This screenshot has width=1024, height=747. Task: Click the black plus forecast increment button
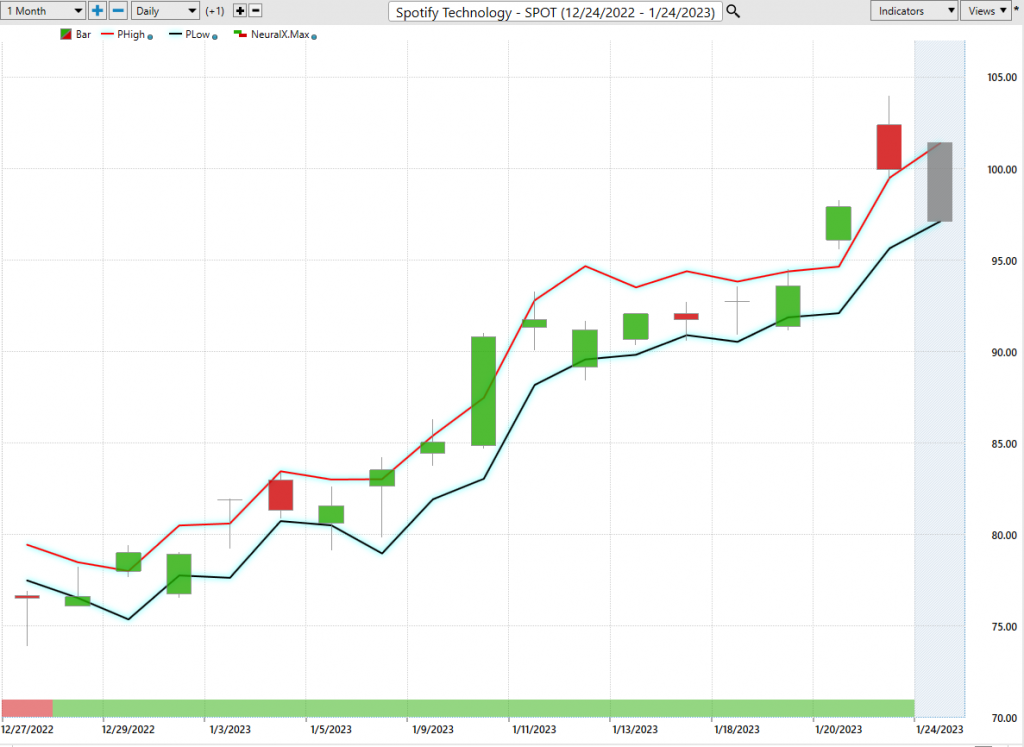(x=240, y=11)
